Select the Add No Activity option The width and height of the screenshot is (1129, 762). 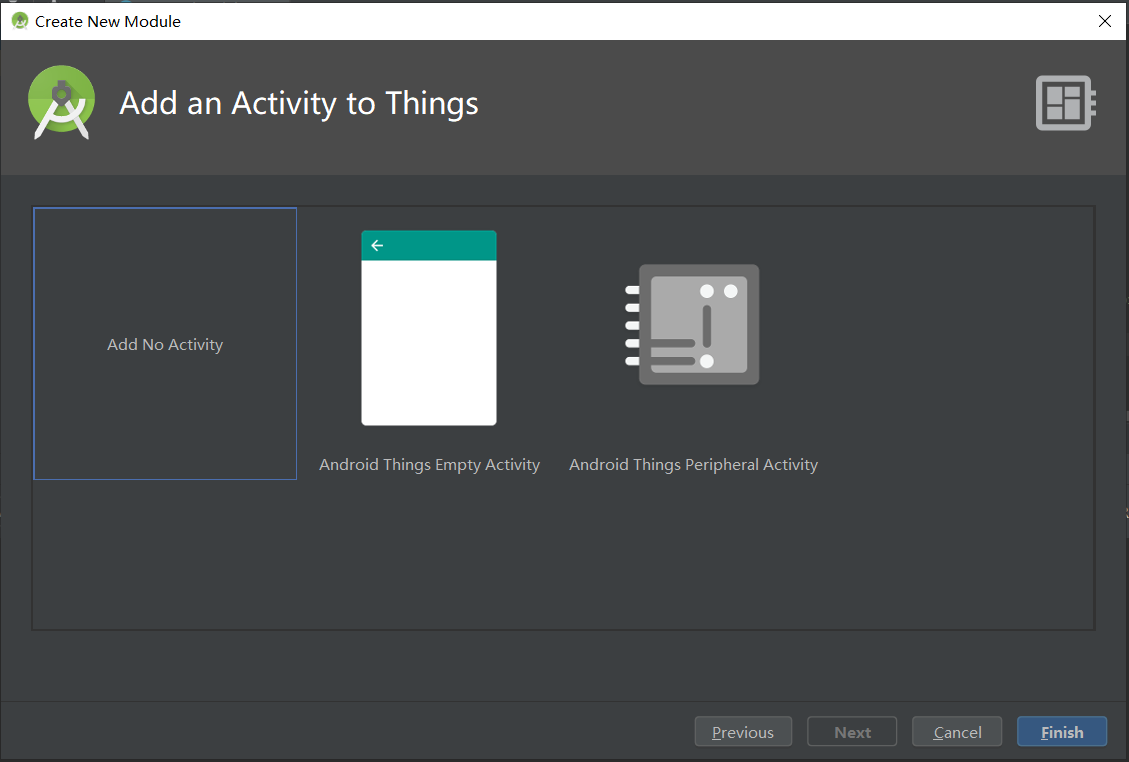(x=165, y=344)
